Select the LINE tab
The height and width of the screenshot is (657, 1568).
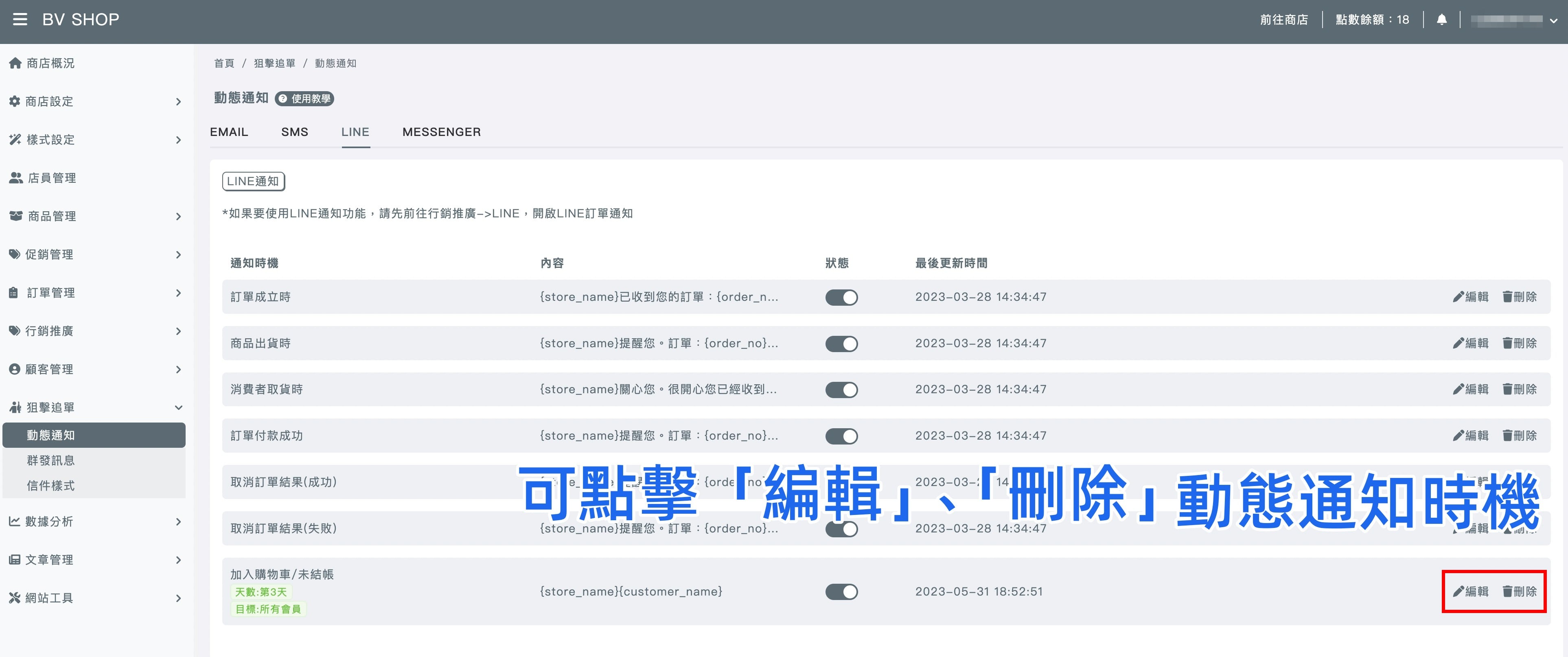coord(355,131)
